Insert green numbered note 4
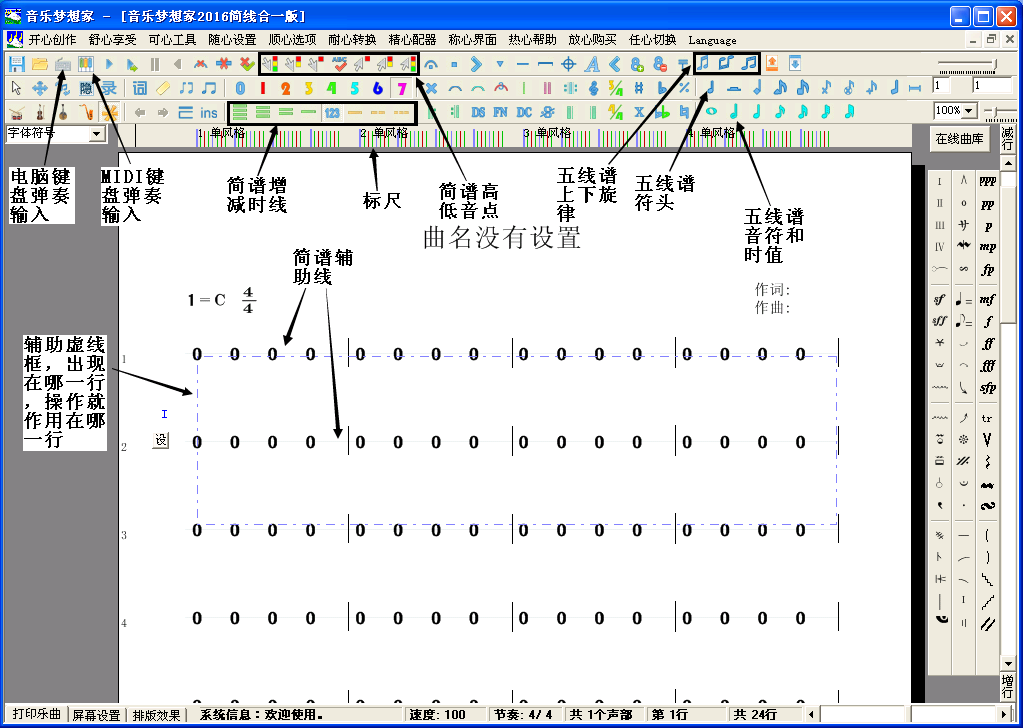The width and height of the screenshot is (1023, 728). click(331, 87)
